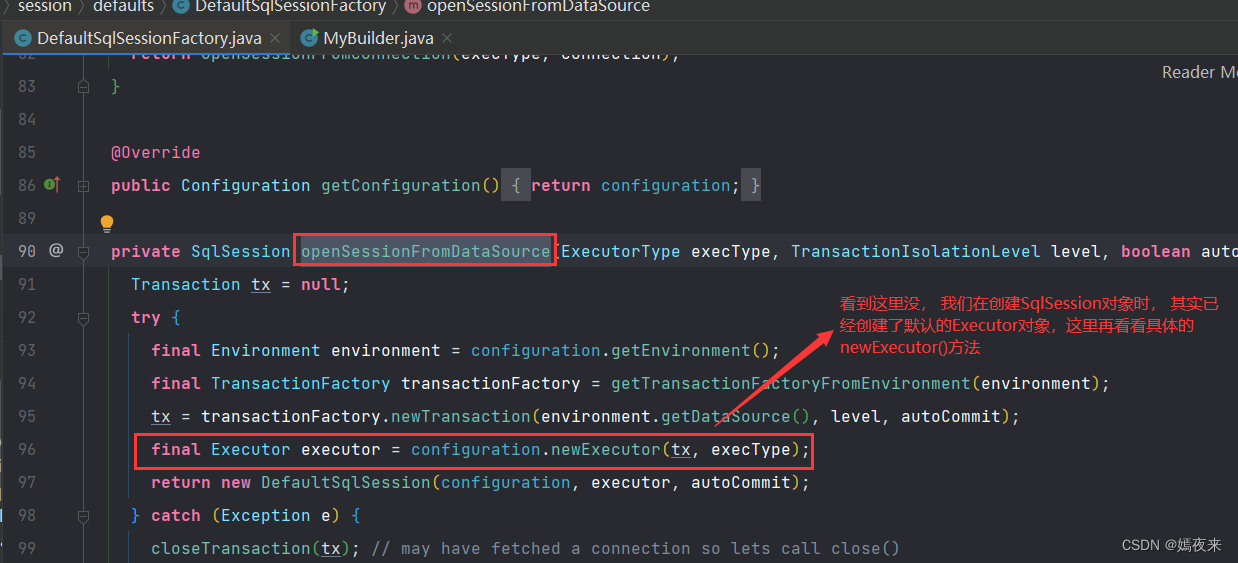
Task: Click the 'Configuration' return type on line 86
Action: click(246, 185)
